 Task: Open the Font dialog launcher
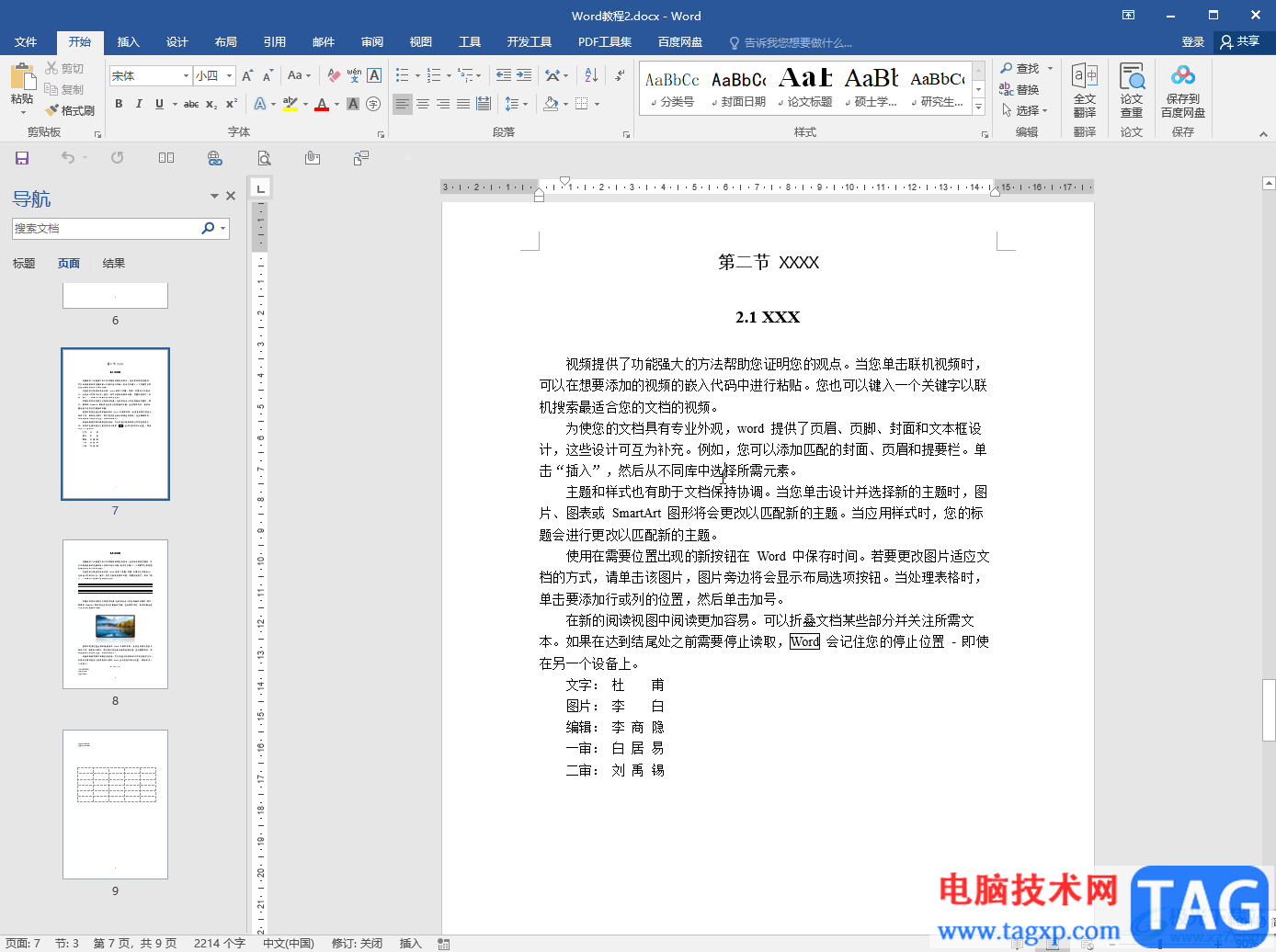point(381,134)
